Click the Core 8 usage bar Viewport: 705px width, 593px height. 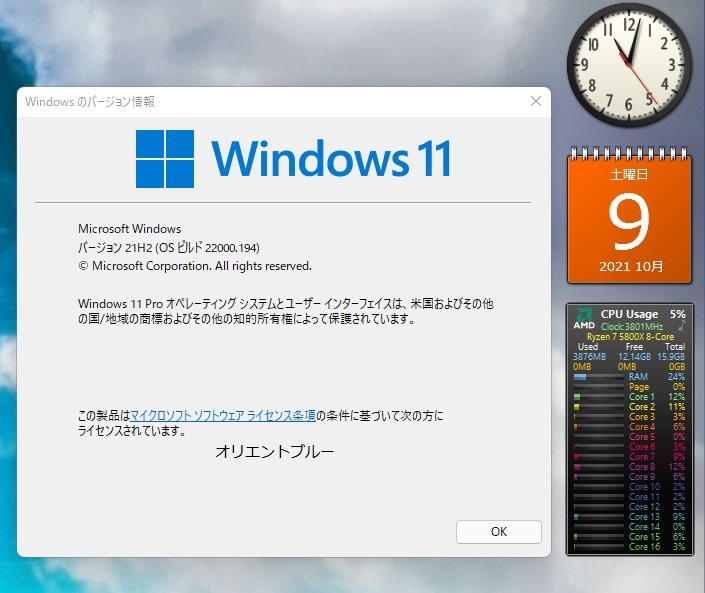point(598,467)
